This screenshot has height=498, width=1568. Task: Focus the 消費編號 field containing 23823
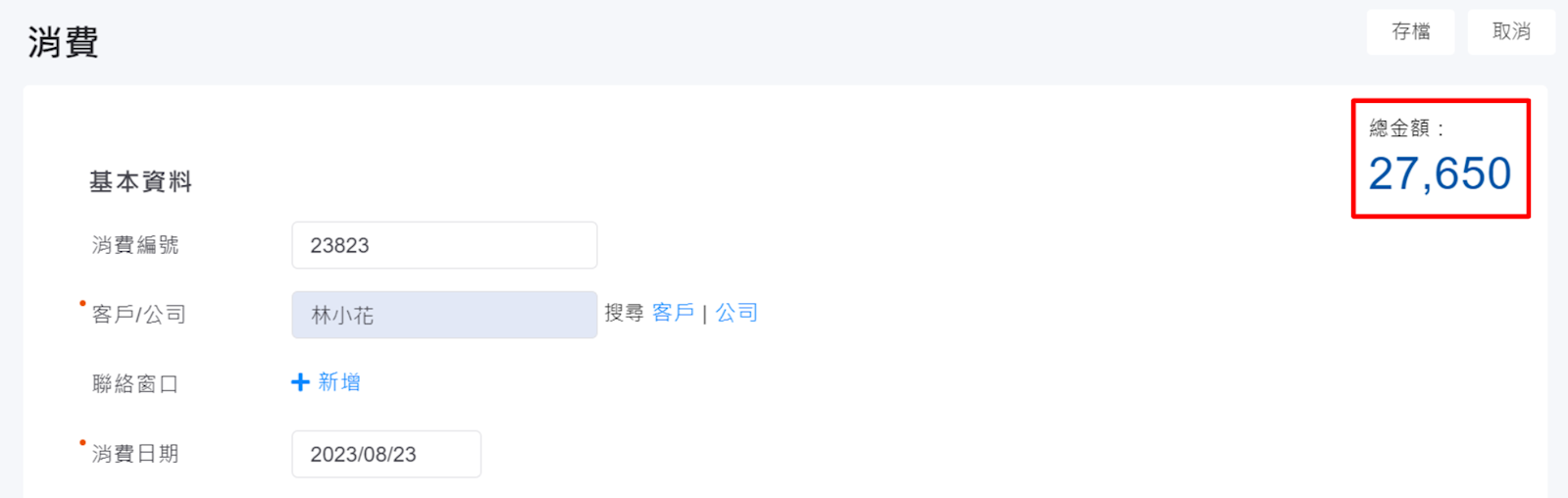443,245
